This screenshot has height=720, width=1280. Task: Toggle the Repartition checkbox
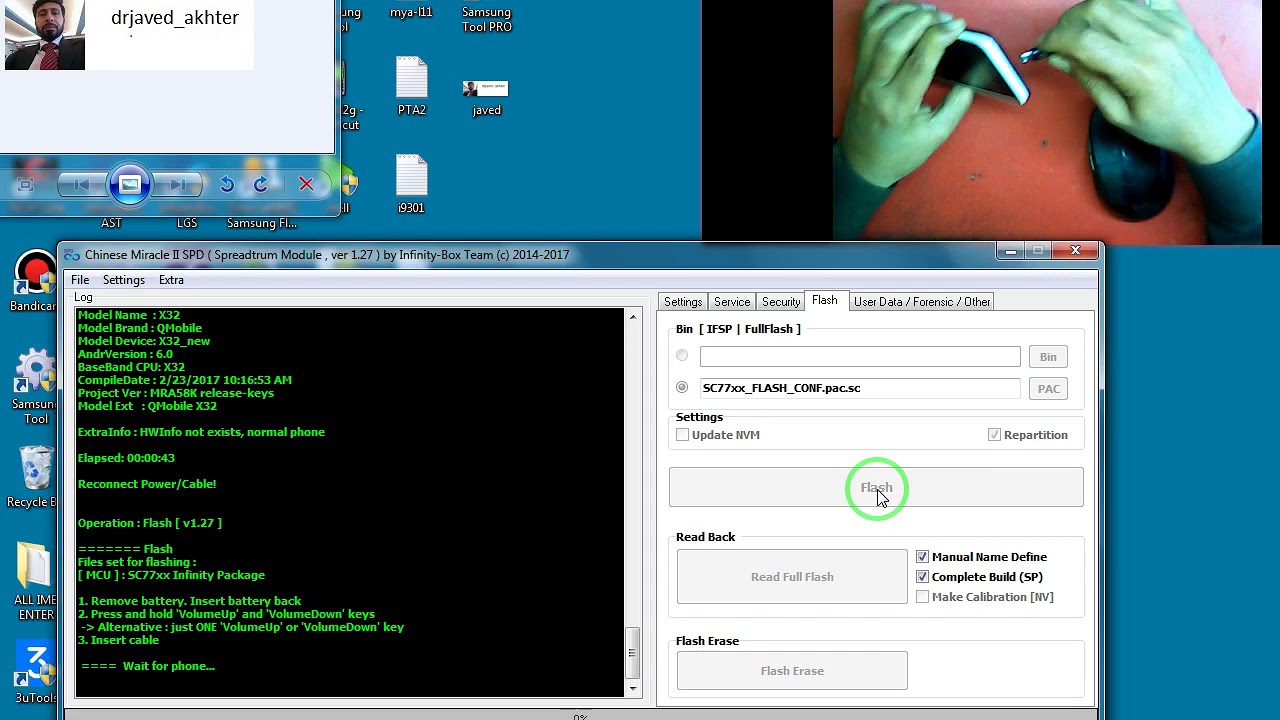(994, 435)
